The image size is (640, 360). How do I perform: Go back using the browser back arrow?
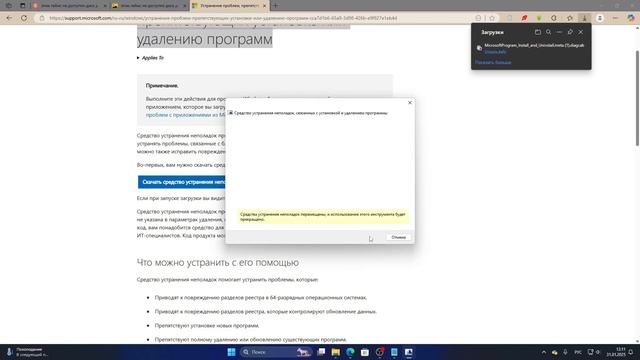tap(9, 18)
